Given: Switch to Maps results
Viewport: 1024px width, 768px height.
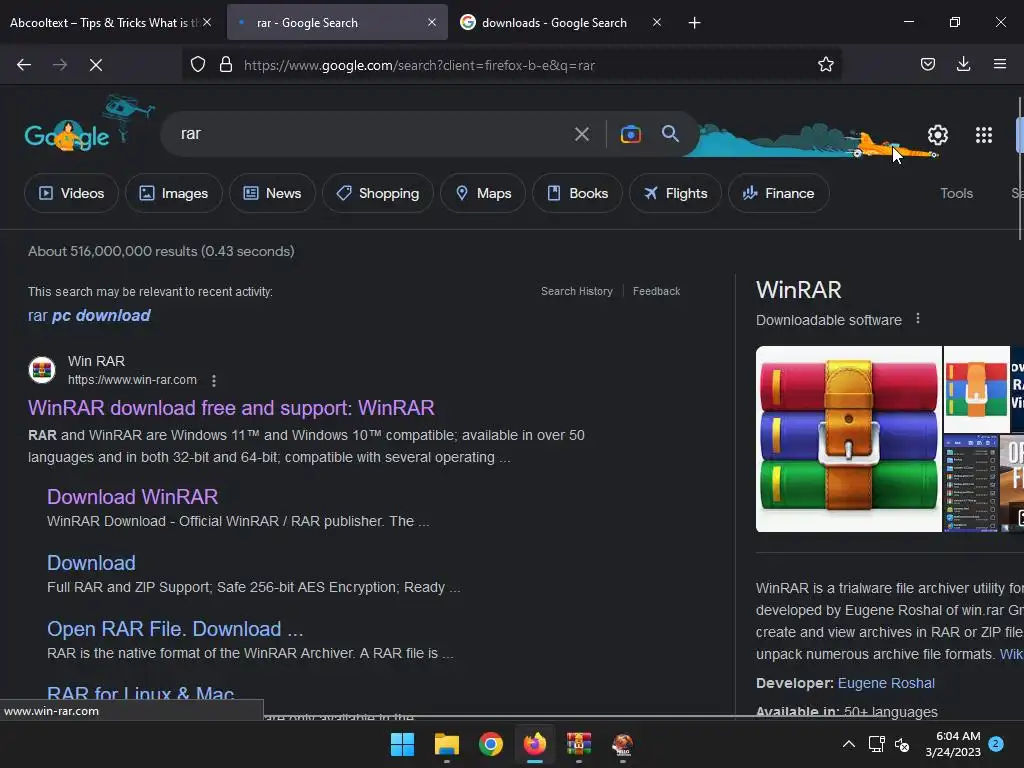Looking at the screenshot, I should 483,193.
